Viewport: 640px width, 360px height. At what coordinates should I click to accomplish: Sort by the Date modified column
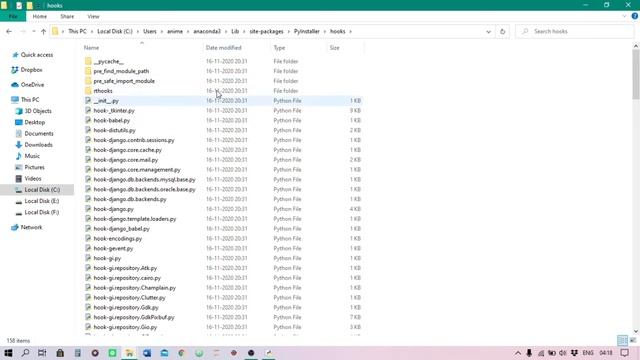223,48
